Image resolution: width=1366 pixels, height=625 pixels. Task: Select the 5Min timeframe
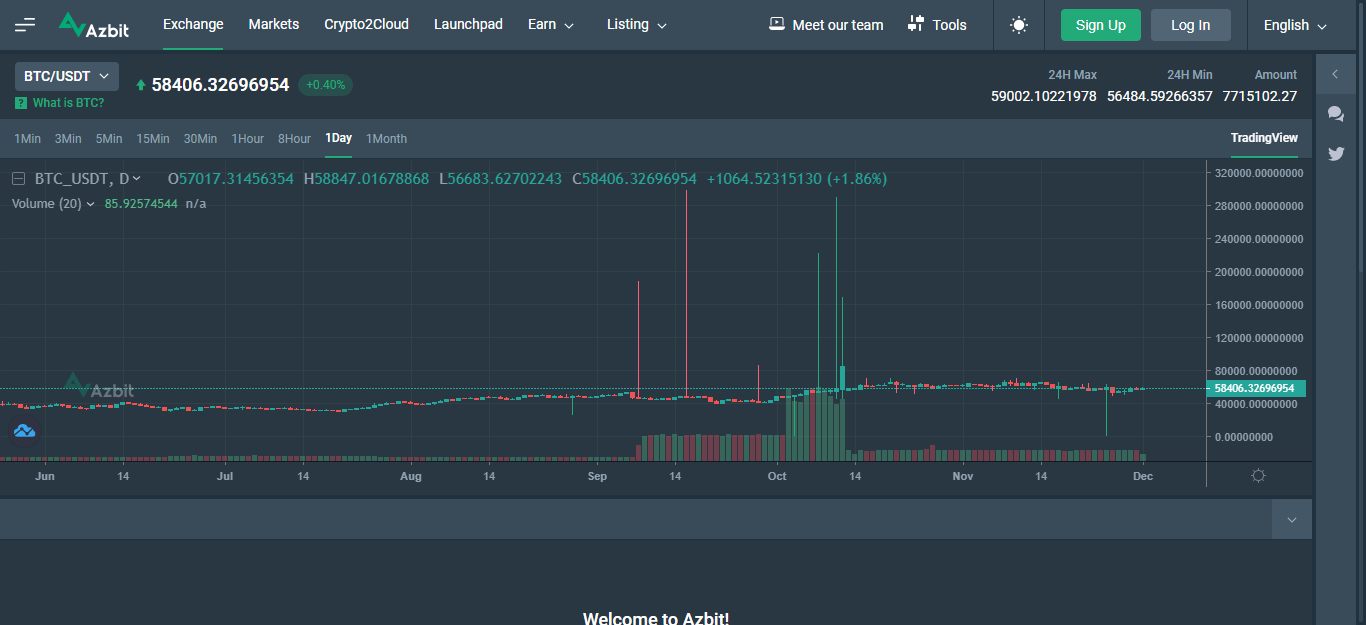click(109, 139)
